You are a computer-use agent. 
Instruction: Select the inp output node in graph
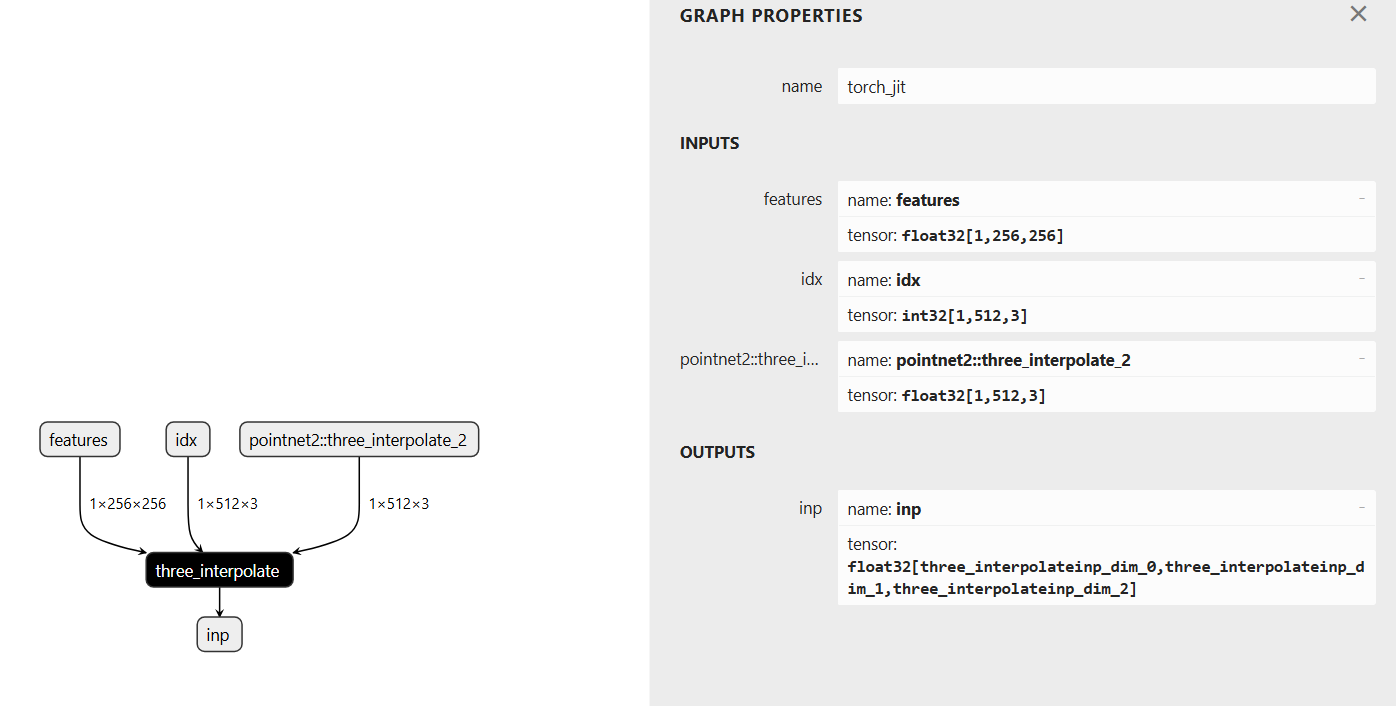tap(219, 635)
